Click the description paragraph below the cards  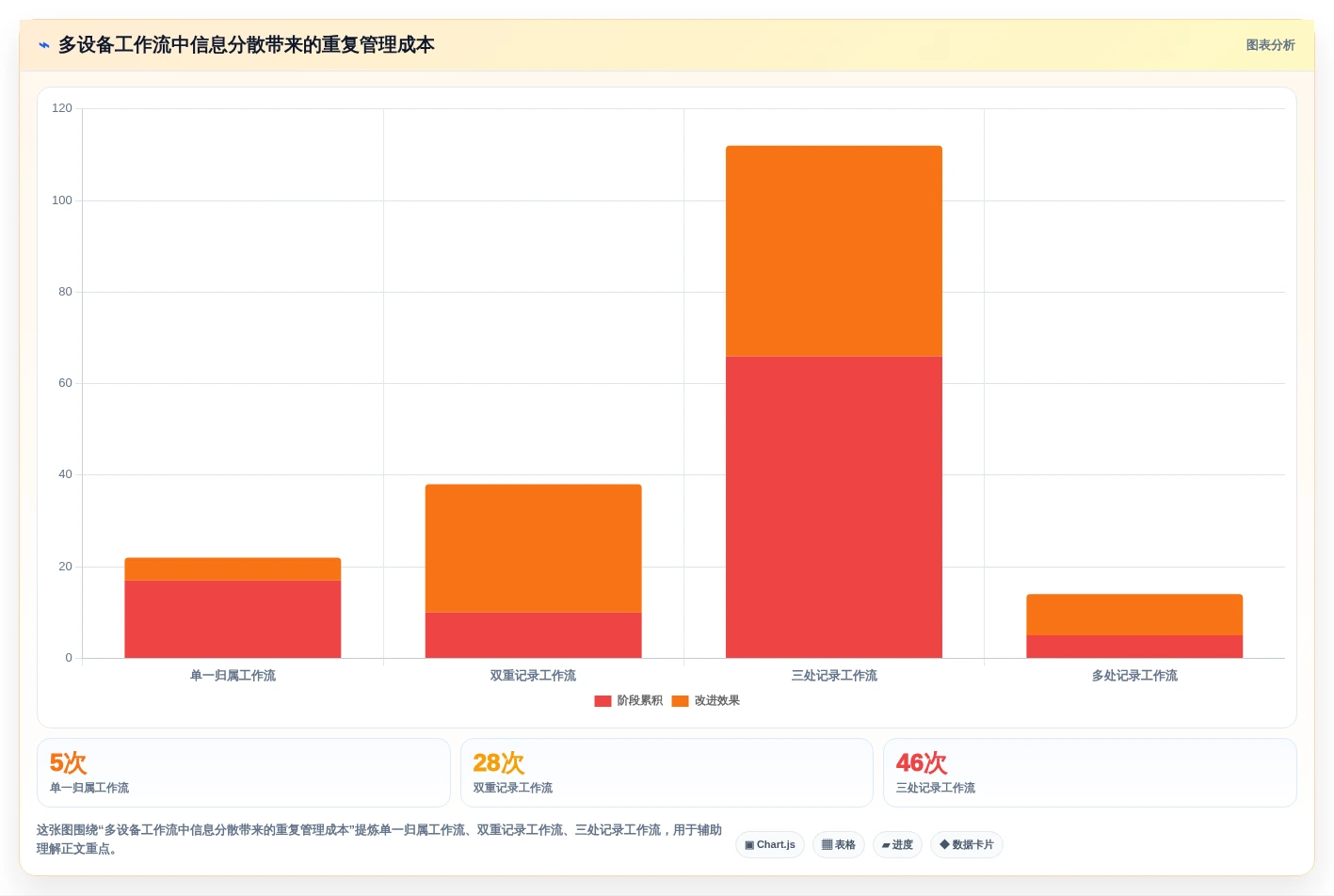pyautogui.click(x=379, y=840)
